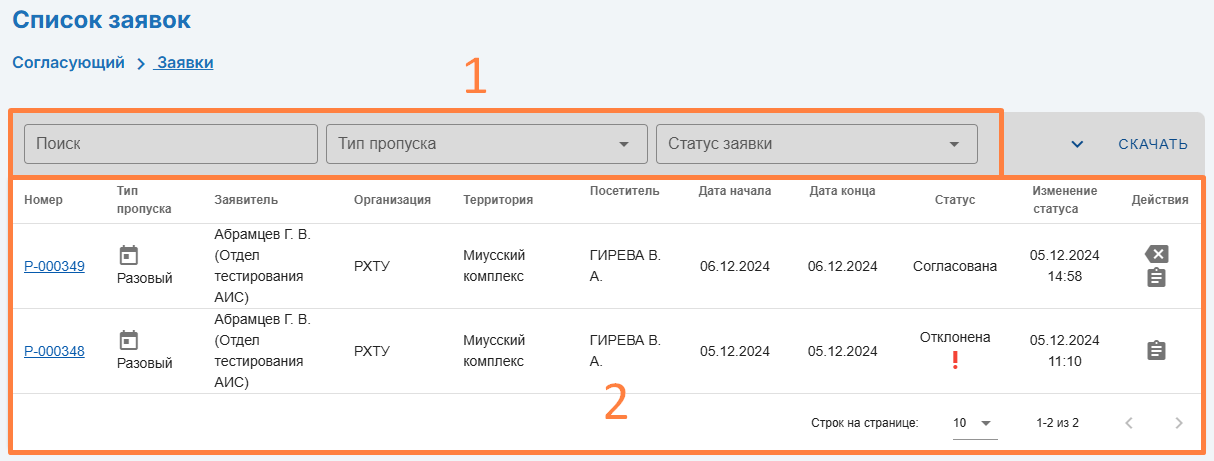Open the Статус заявки dropdown
Screen dimensions: 1214x461
tap(816, 144)
